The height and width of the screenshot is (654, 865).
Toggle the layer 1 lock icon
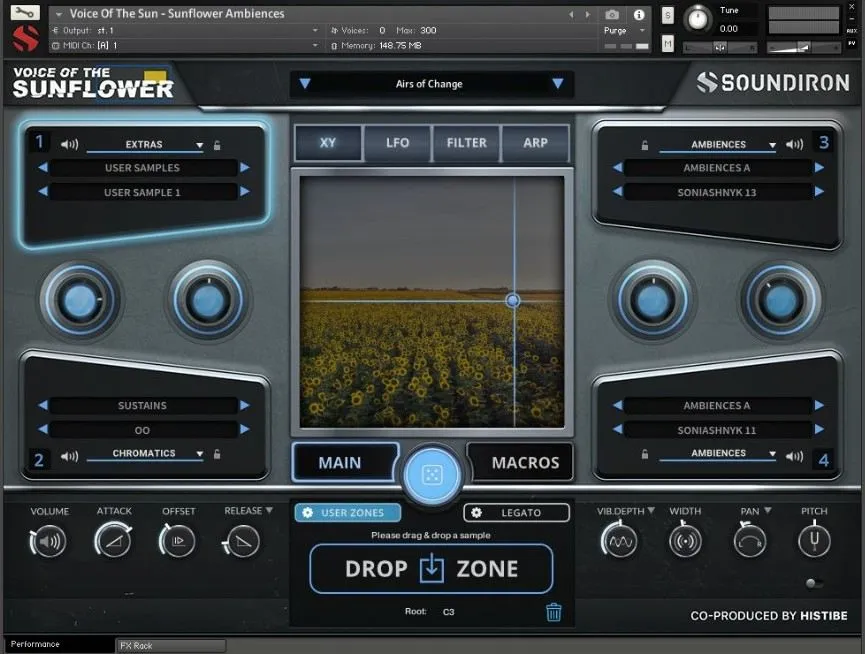217,145
